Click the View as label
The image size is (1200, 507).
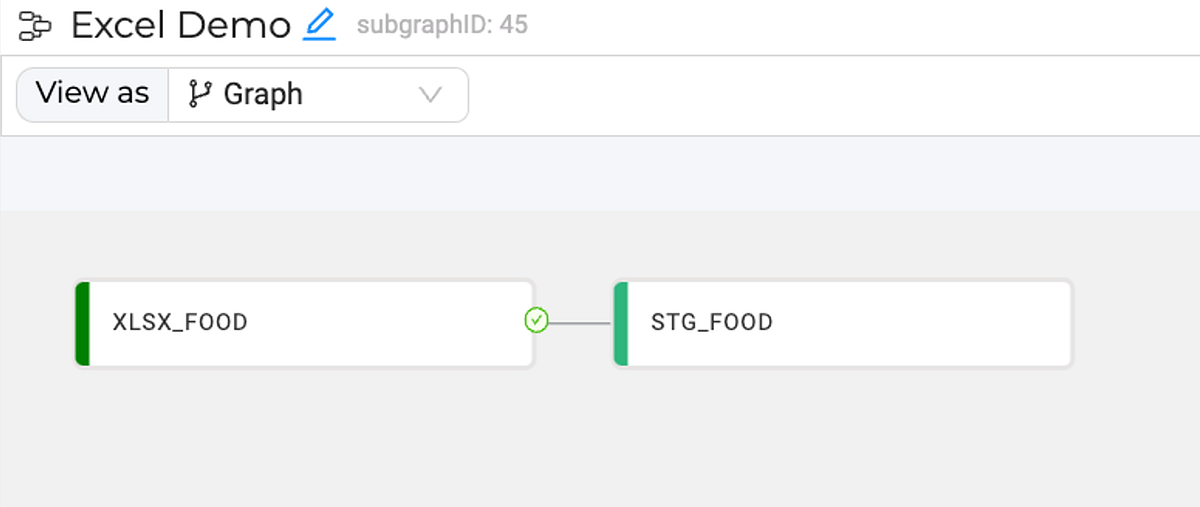(x=92, y=94)
